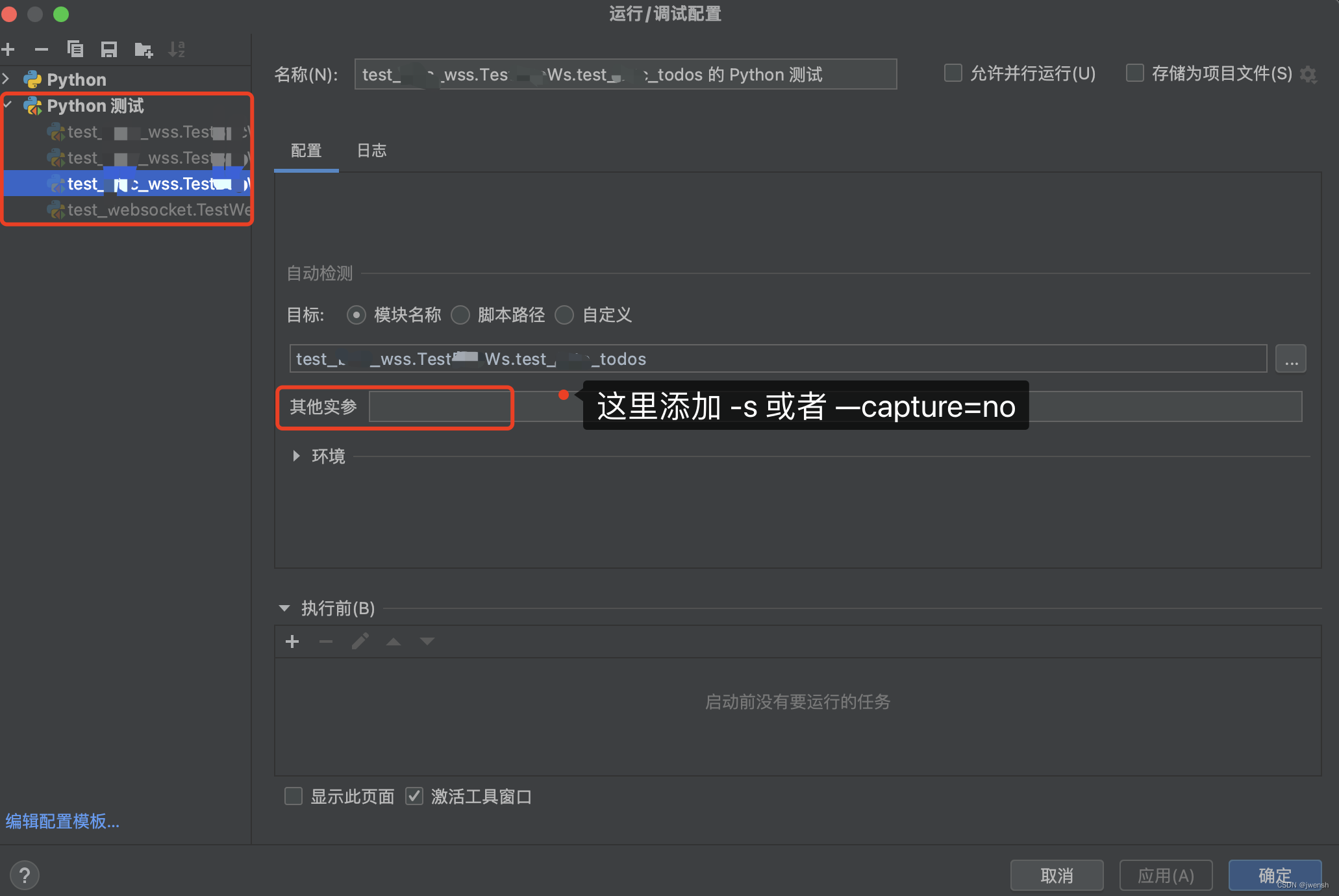This screenshot has height=896, width=1339.
Task: Open the help question mark button
Action: point(25,875)
